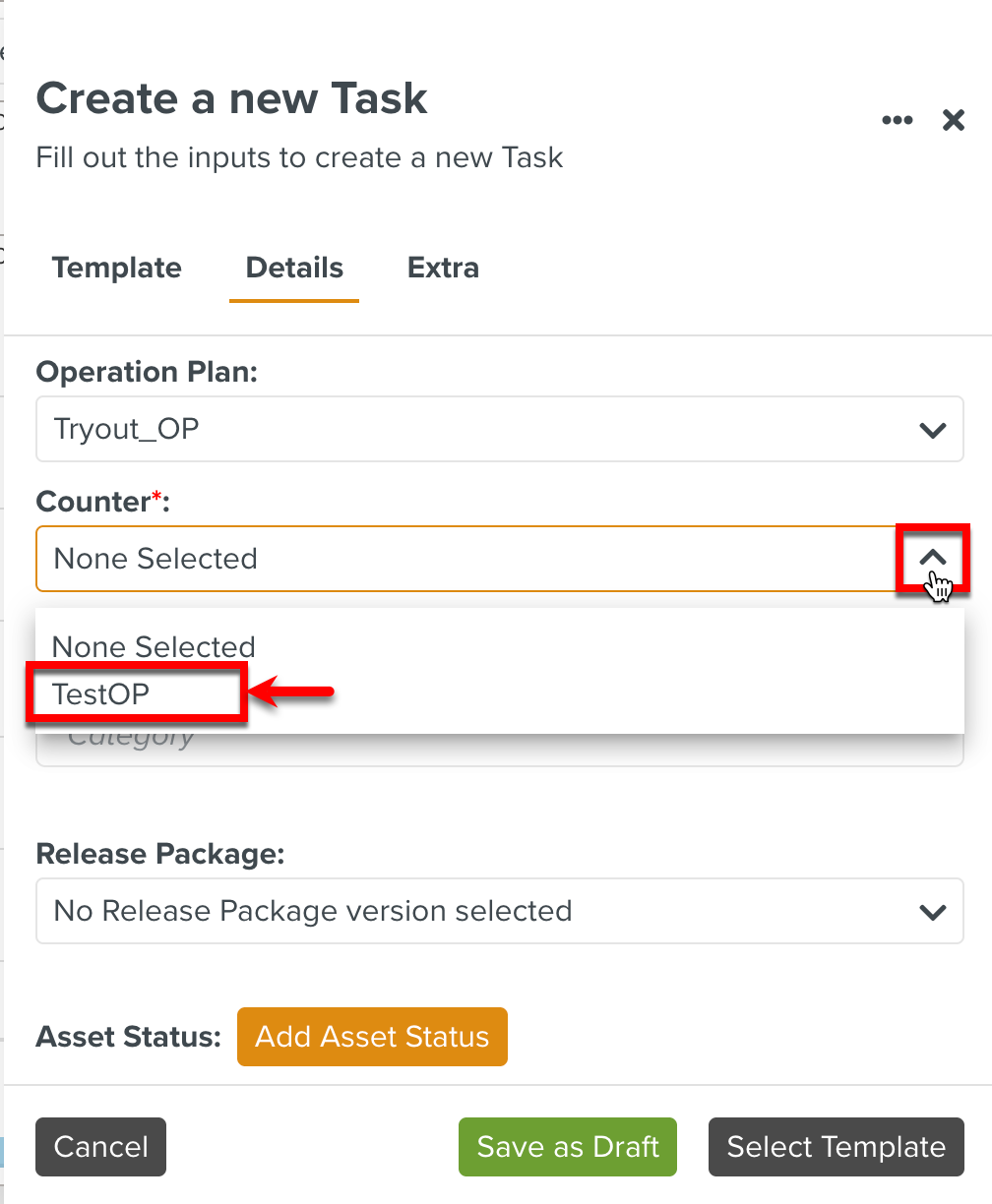
Task: Close the Create a new Task dialog
Action: click(x=953, y=120)
